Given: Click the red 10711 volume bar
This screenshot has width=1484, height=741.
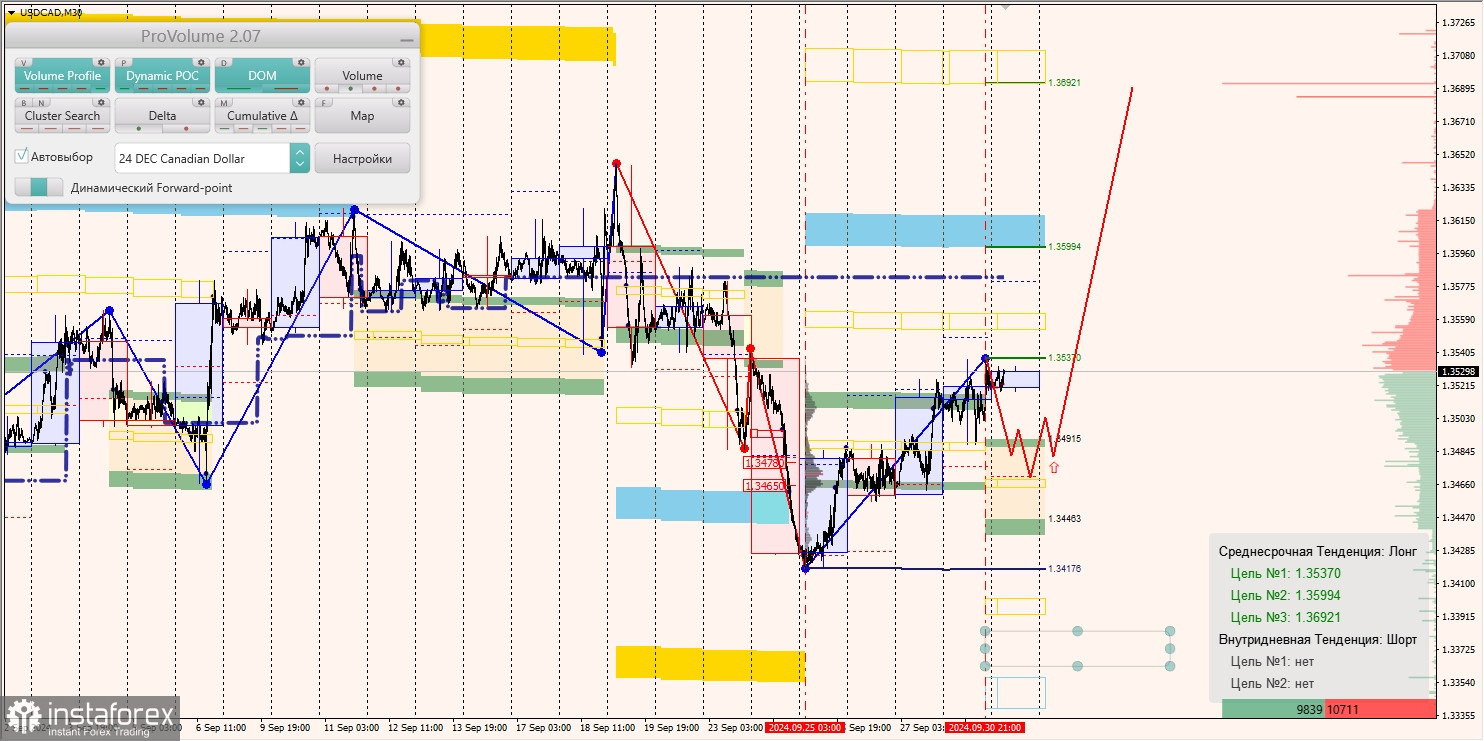Looking at the screenshot, I should pyautogui.click(x=1381, y=709).
